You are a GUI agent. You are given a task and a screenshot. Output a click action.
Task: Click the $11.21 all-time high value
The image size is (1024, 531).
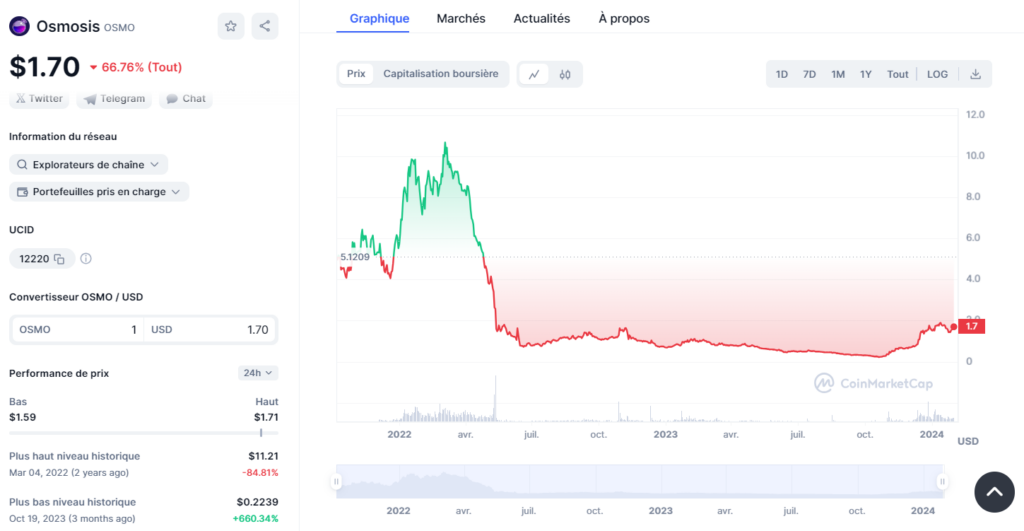point(263,456)
